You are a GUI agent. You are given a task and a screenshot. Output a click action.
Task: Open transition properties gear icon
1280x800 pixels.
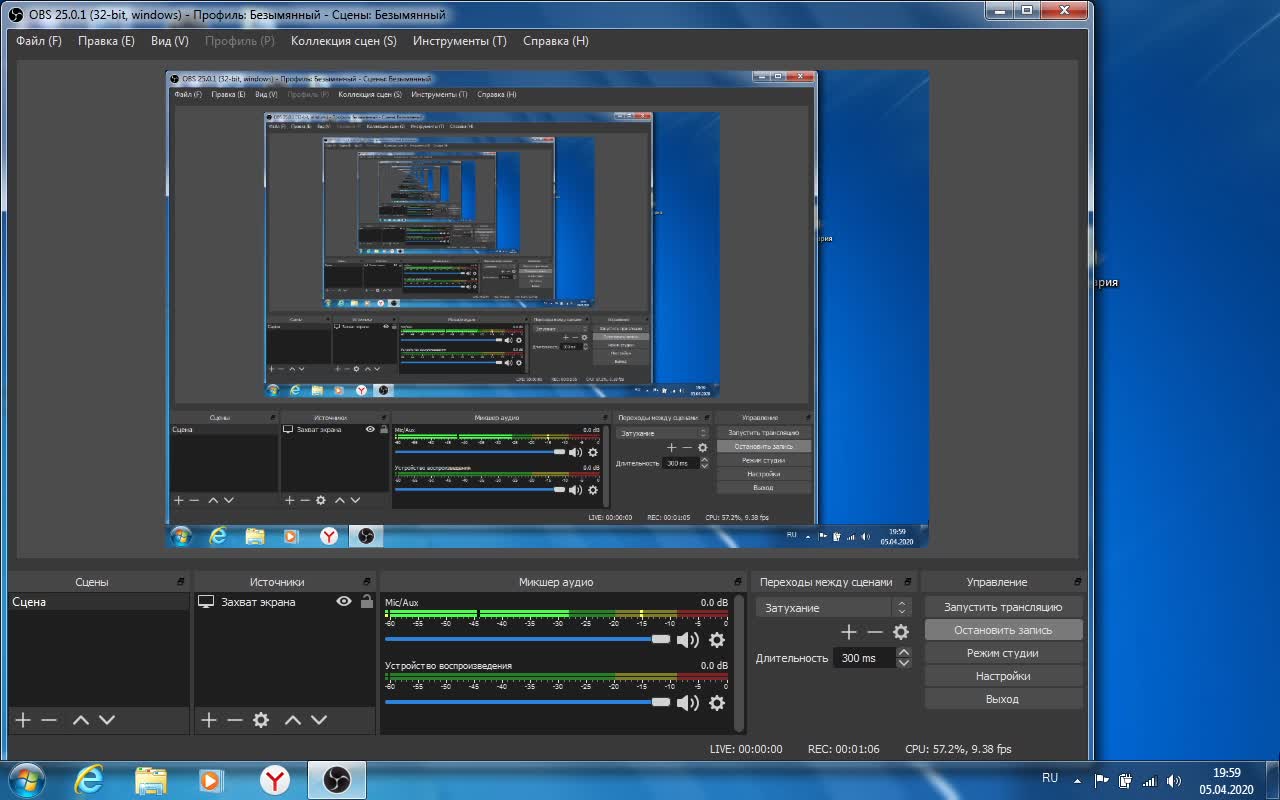pyautogui.click(x=901, y=632)
